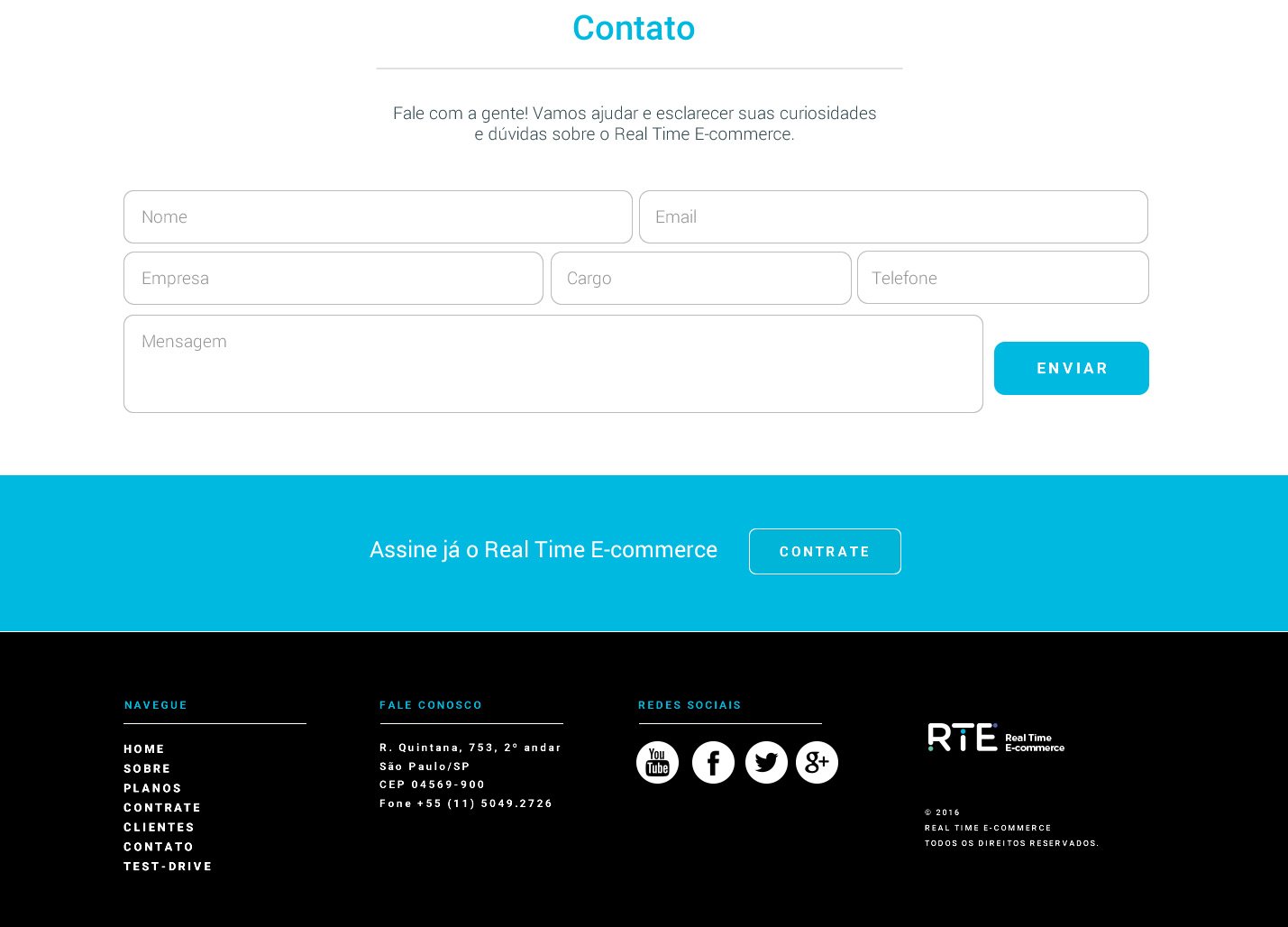
Task: Click the São Paulo/SP text
Action: 425,766
